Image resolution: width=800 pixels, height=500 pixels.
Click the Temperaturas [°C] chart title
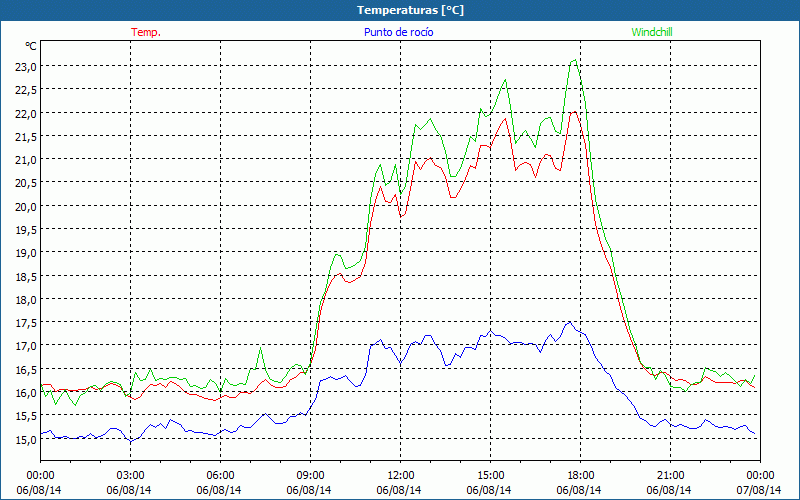point(410,10)
